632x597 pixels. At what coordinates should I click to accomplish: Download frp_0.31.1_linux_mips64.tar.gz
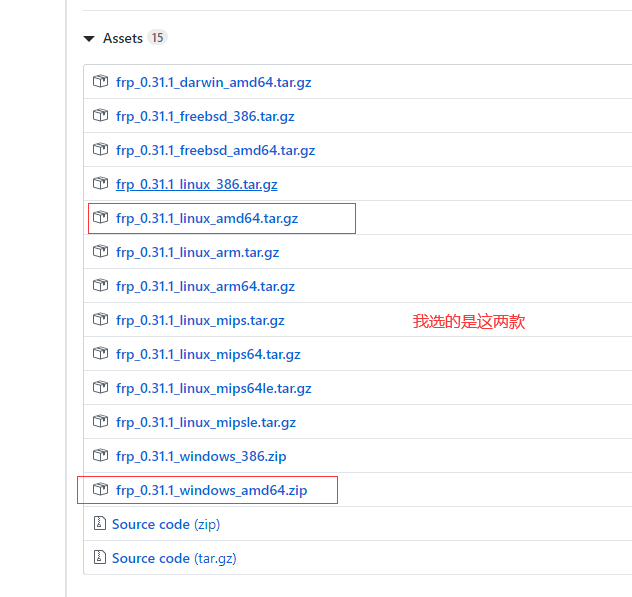tap(208, 354)
